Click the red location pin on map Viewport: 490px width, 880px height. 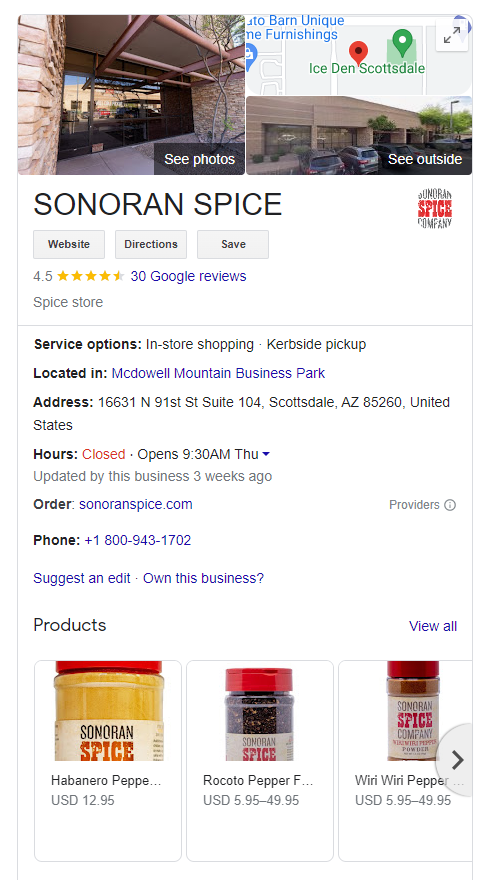(359, 53)
